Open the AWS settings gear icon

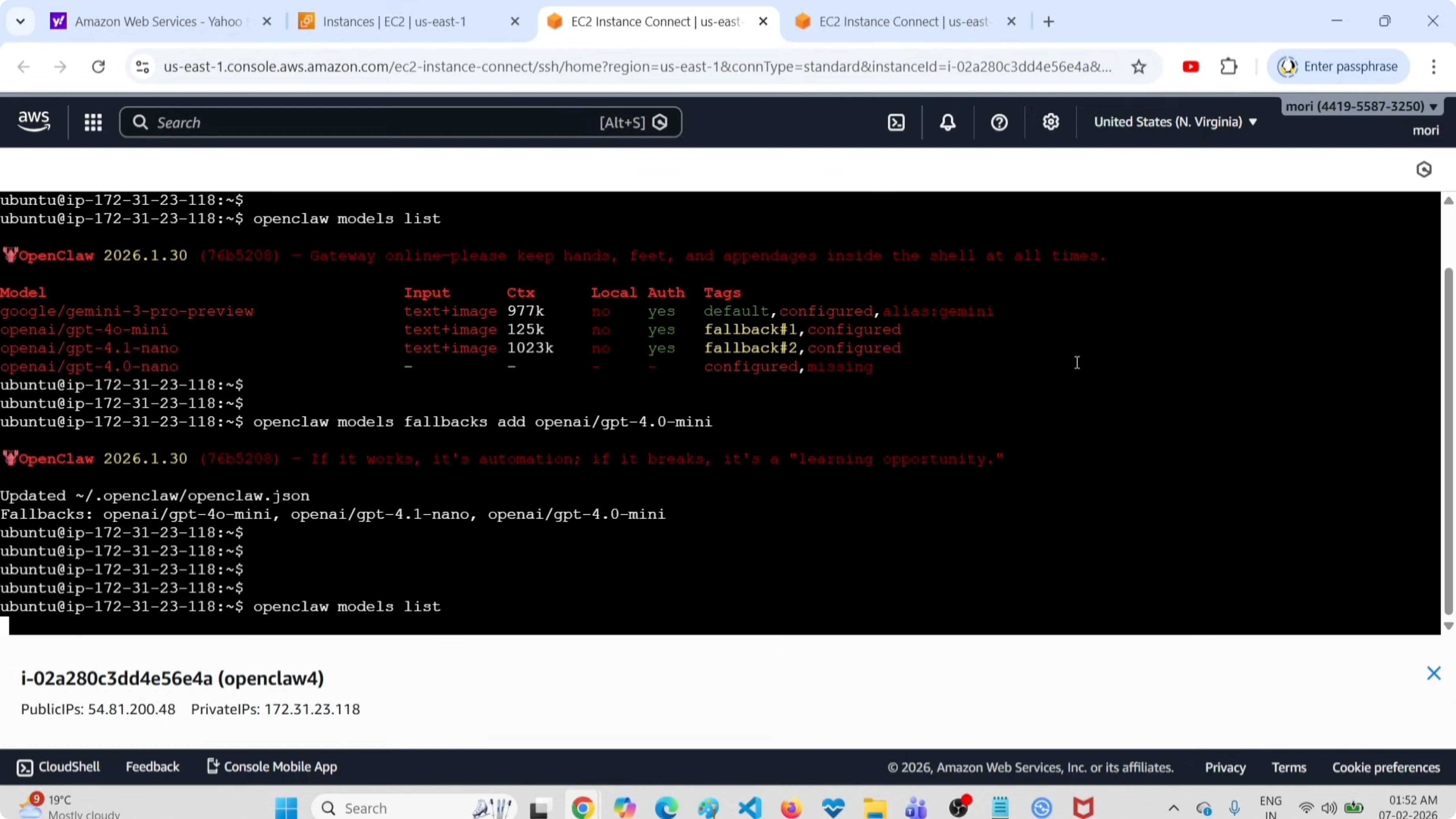[1050, 122]
